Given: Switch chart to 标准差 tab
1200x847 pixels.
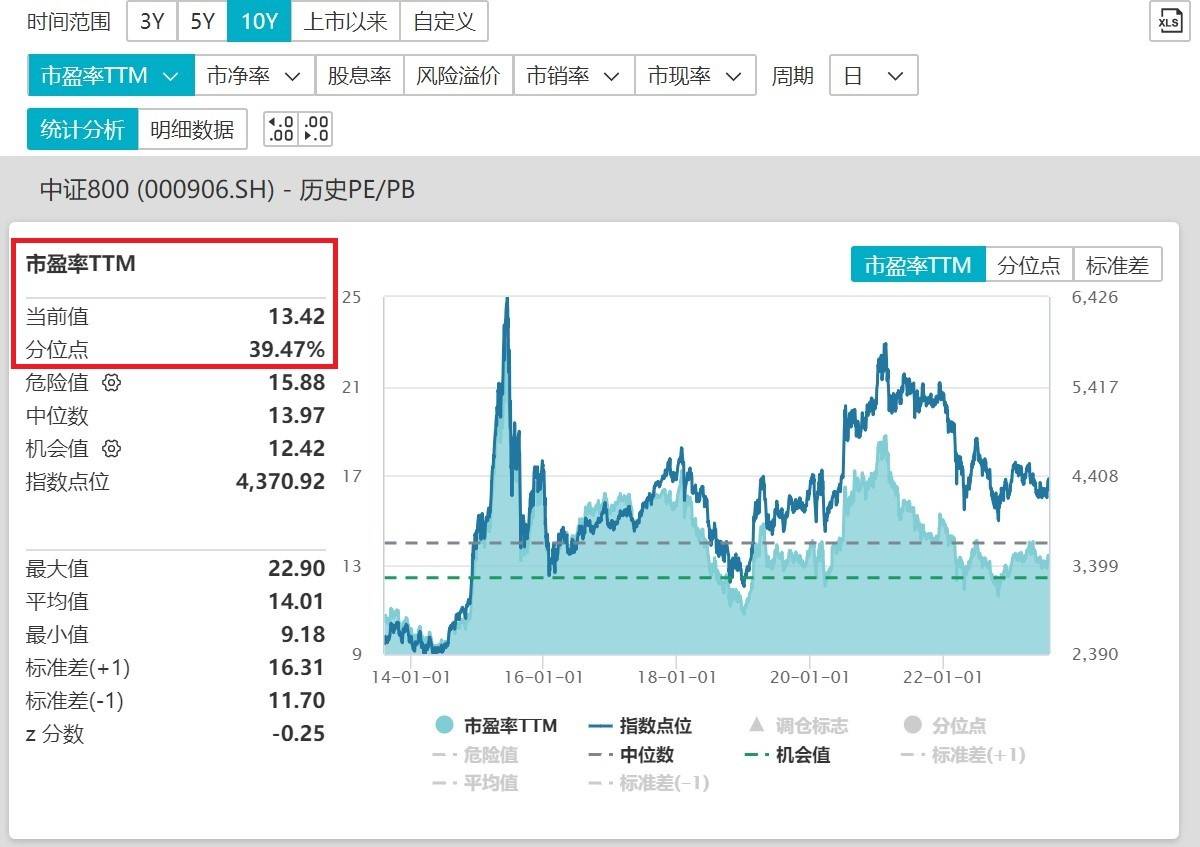Looking at the screenshot, I should (x=1117, y=265).
